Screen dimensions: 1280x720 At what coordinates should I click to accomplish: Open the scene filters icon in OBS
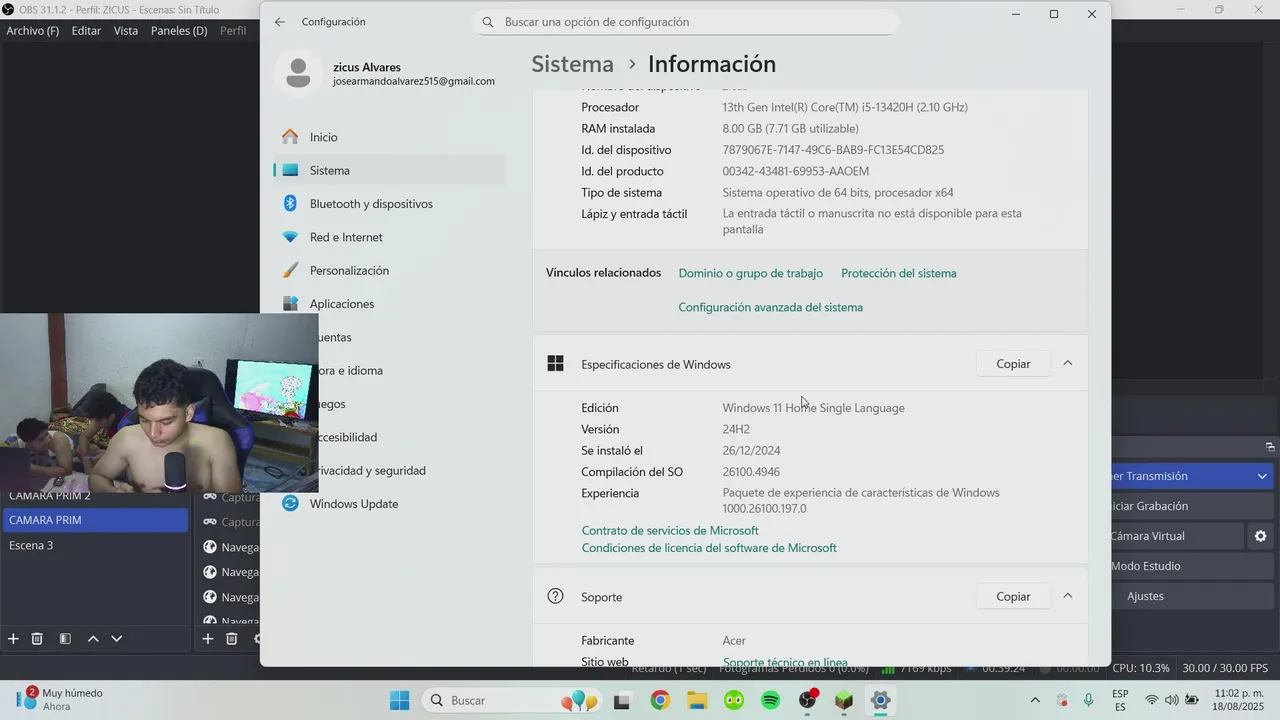pos(65,638)
